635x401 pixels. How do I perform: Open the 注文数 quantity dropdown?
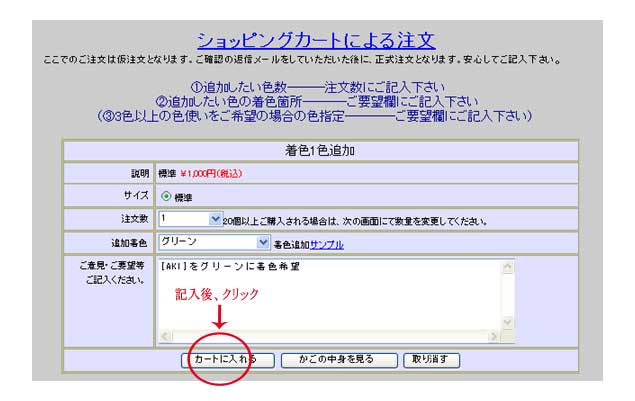tap(190, 219)
